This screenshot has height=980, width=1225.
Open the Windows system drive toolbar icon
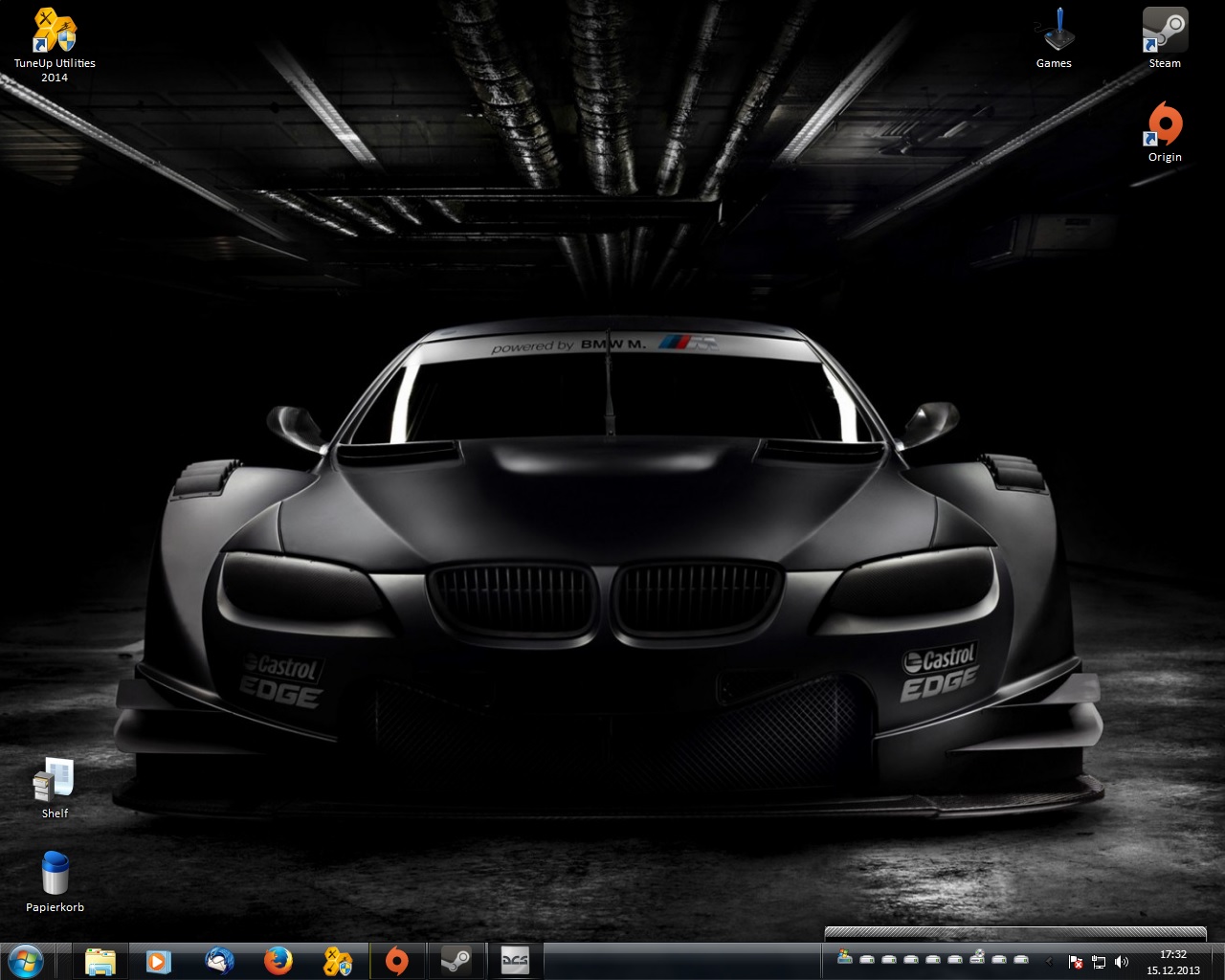(x=845, y=956)
